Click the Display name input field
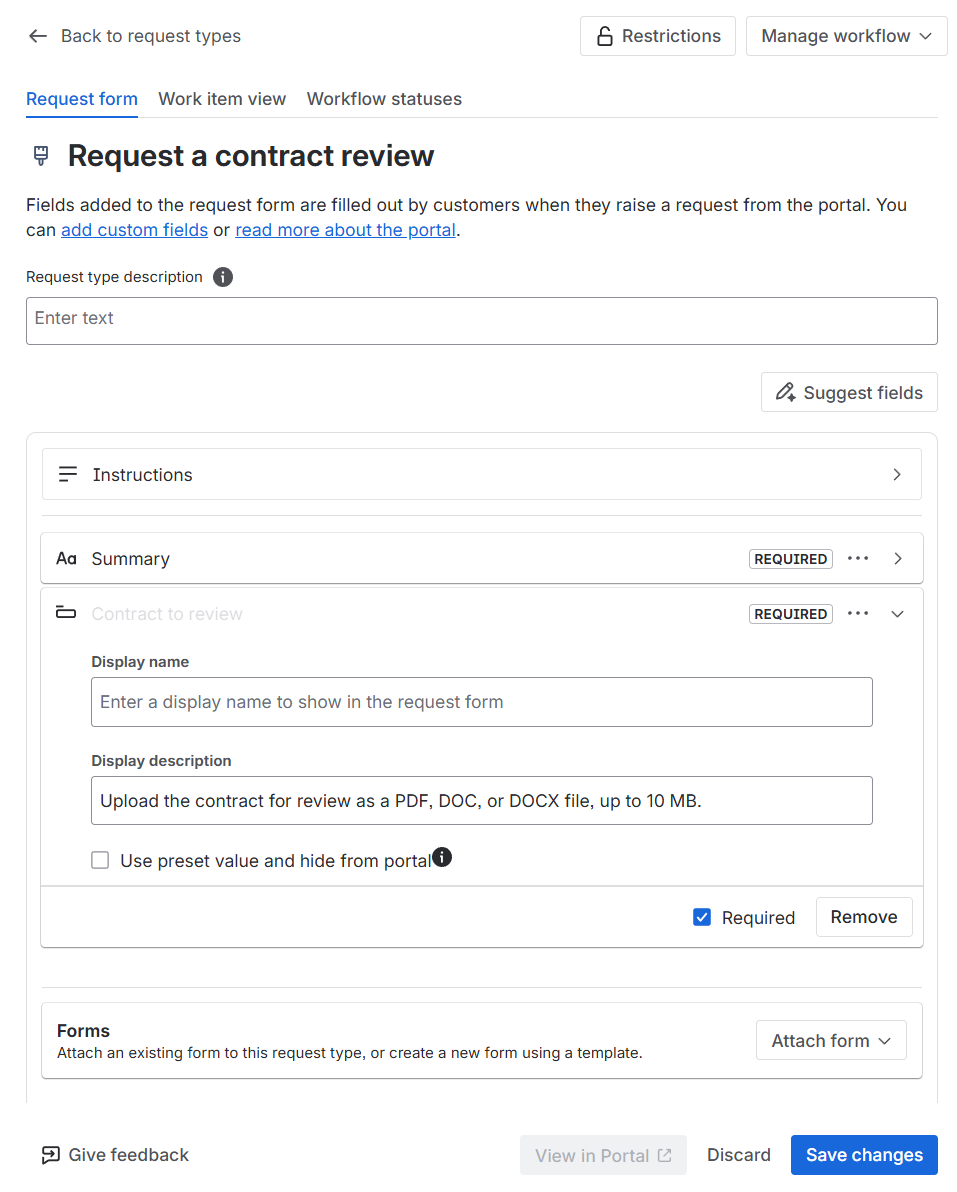Viewport: 957px width, 1192px height. [x=482, y=702]
